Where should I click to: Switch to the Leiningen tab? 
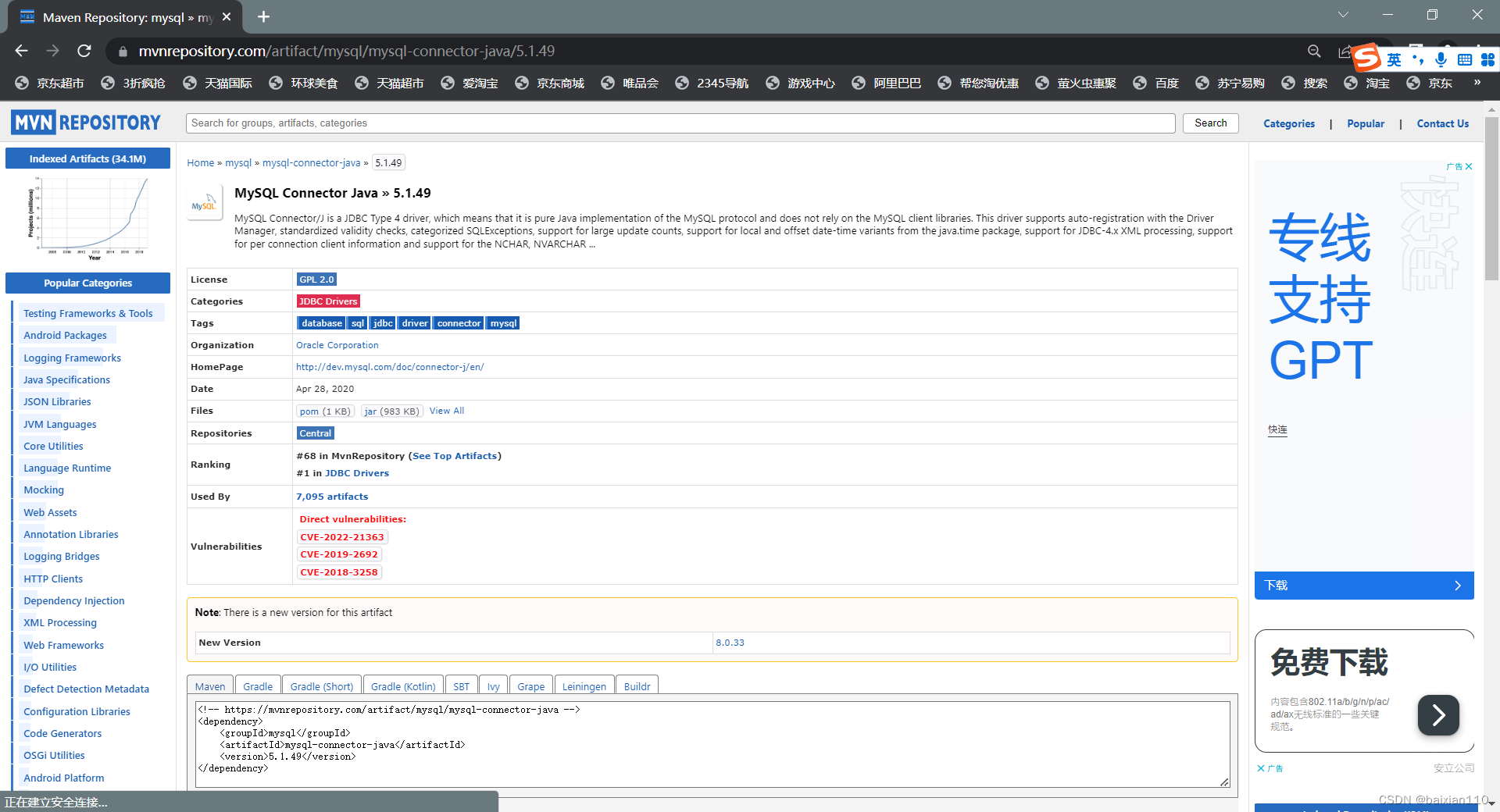(584, 686)
